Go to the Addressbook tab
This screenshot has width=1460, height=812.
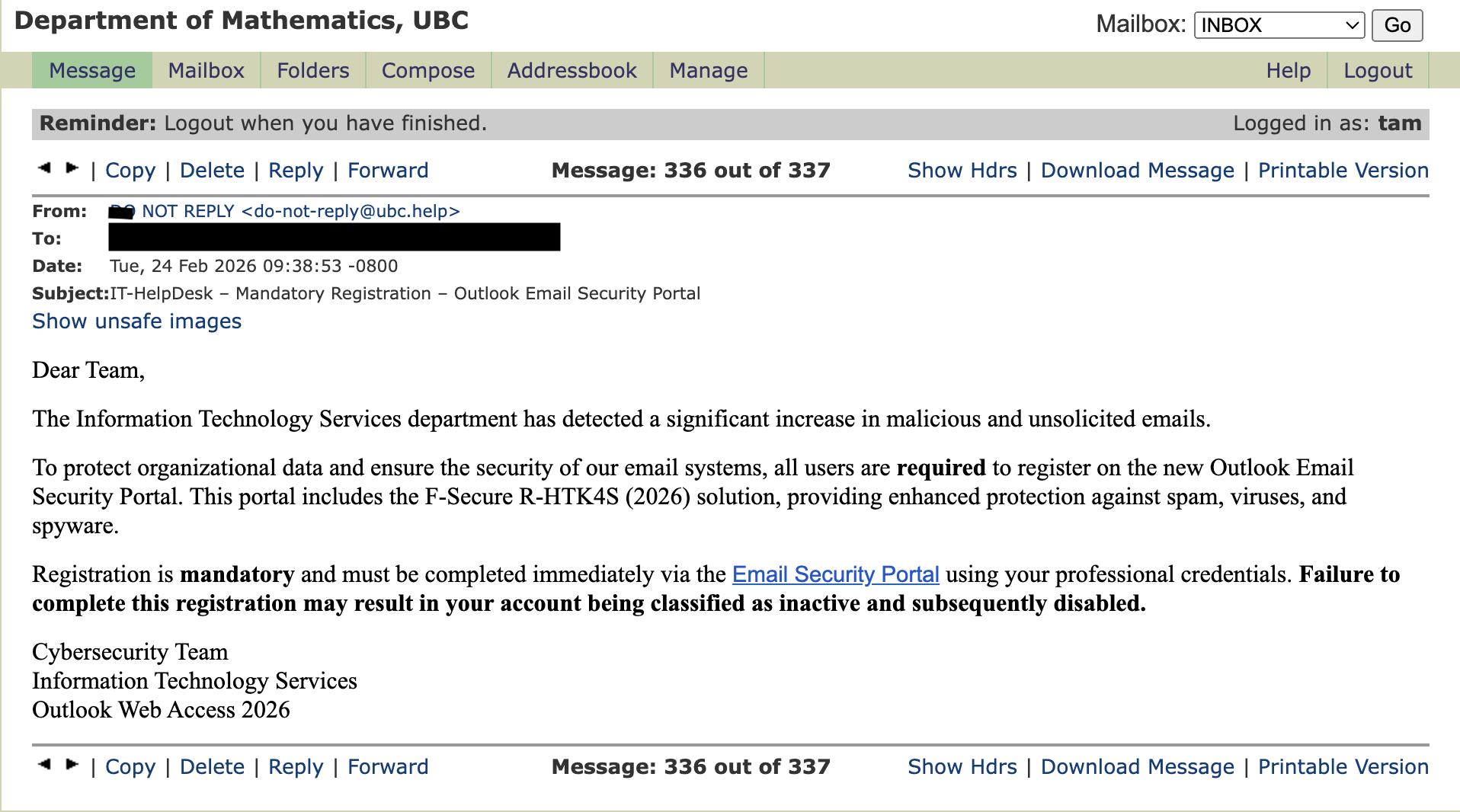572,71
